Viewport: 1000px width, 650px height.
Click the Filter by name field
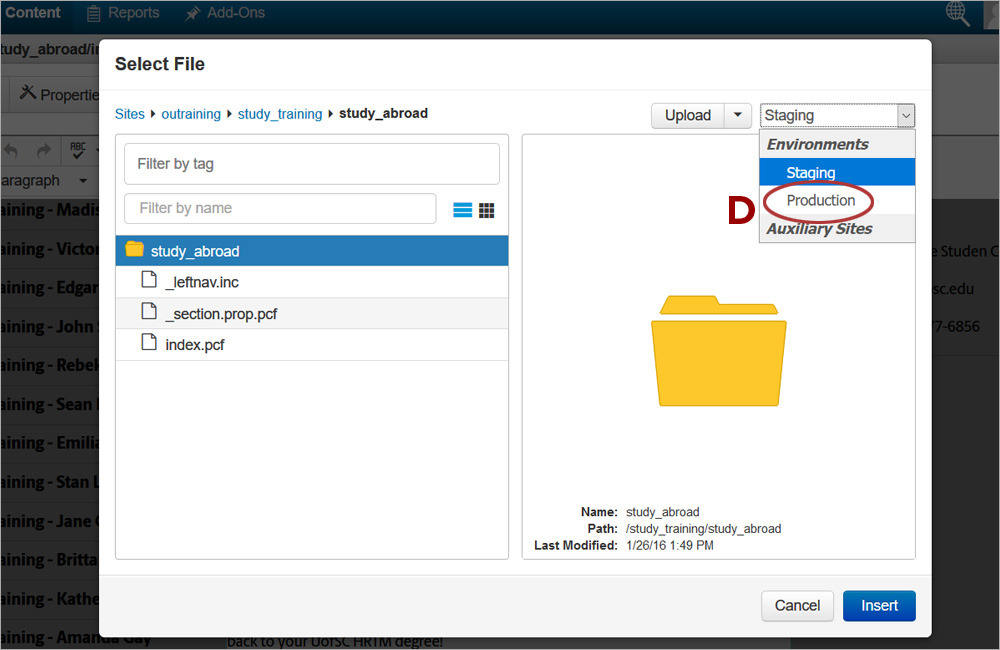pos(280,209)
